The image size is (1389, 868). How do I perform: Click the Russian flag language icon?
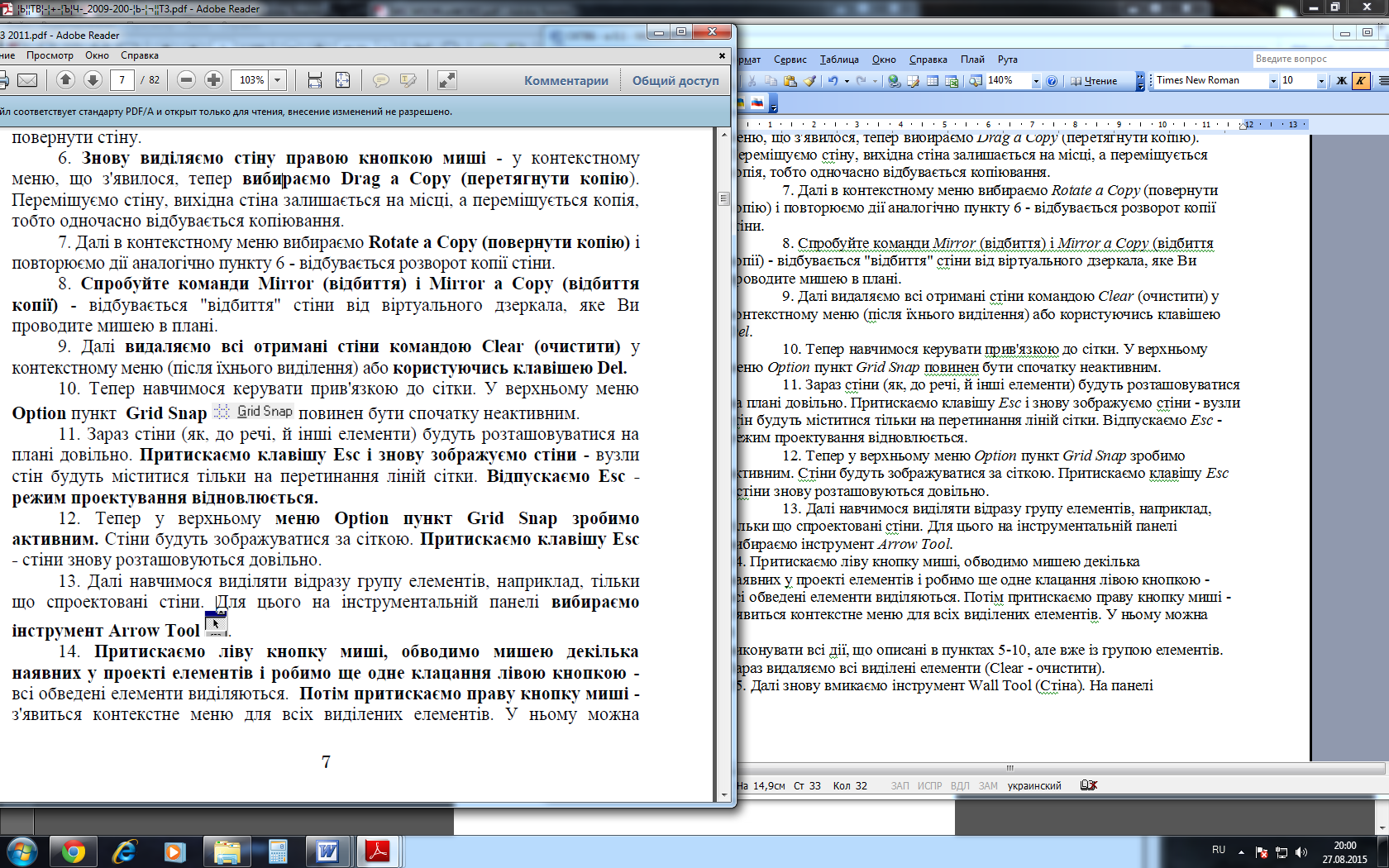coord(757,103)
